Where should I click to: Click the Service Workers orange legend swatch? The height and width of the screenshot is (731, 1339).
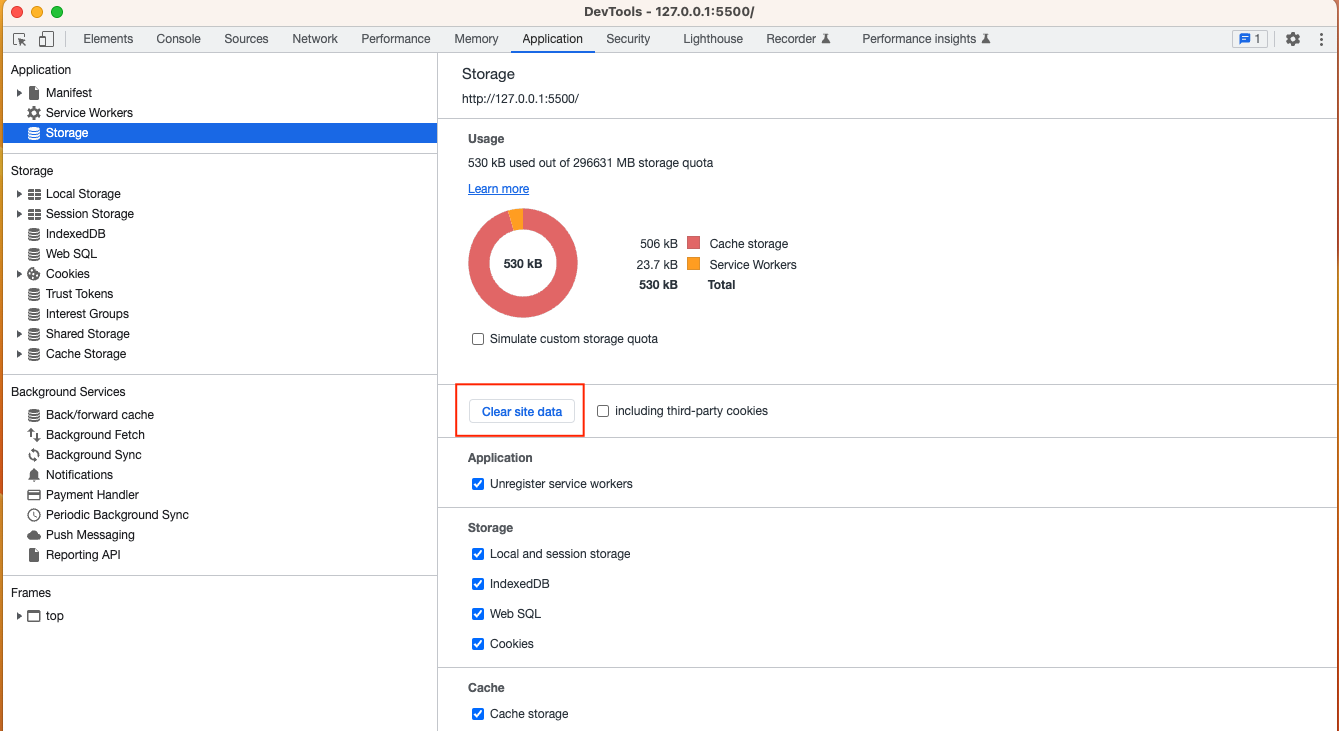(x=693, y=264)
